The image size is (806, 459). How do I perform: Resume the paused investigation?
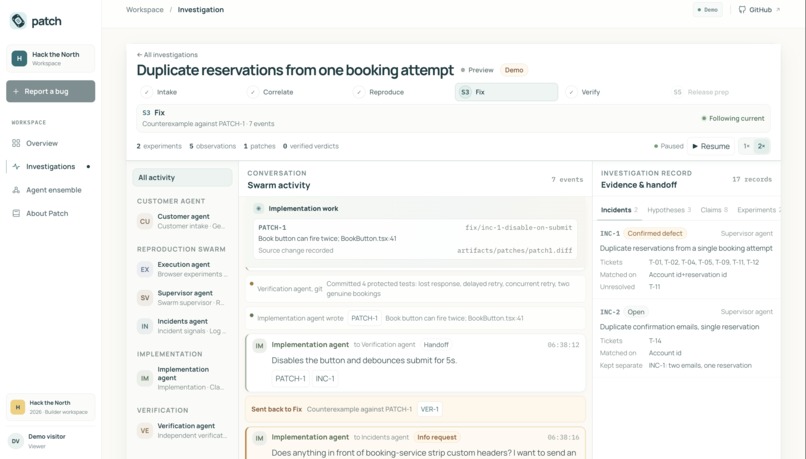pos(711,146)
